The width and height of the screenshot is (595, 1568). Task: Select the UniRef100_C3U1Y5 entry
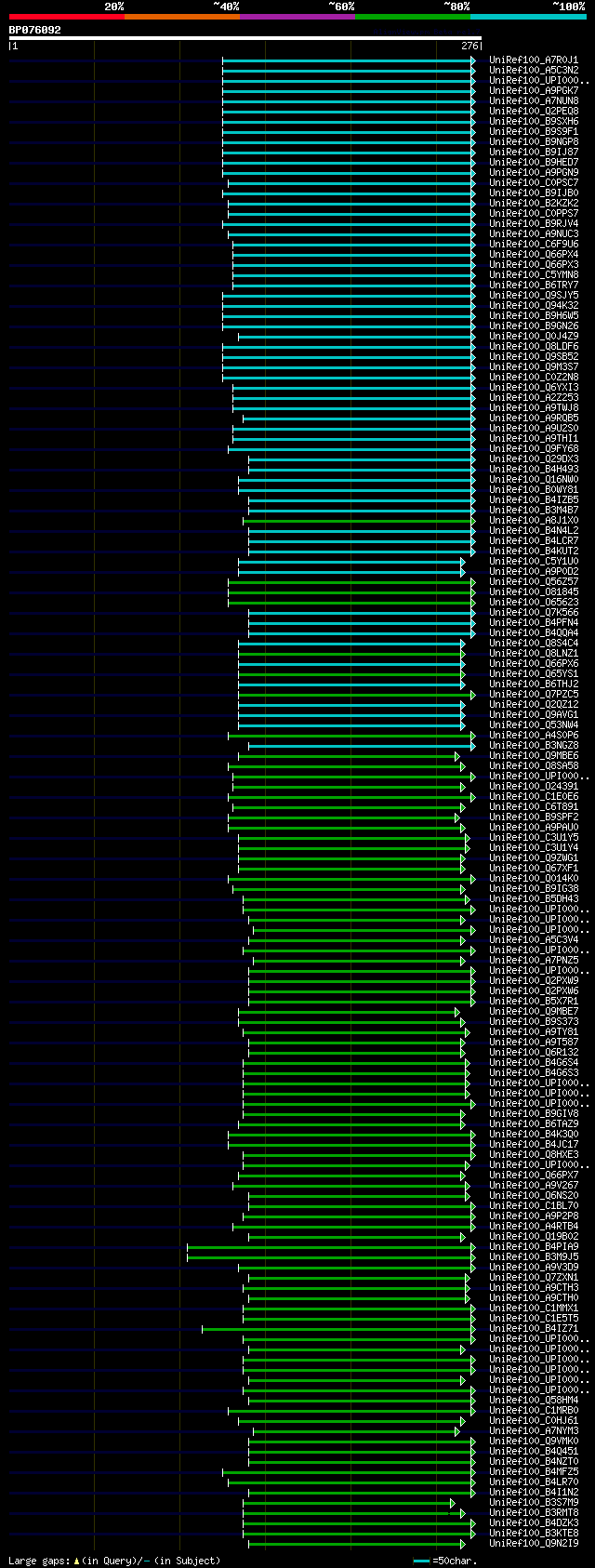(534, 838)
